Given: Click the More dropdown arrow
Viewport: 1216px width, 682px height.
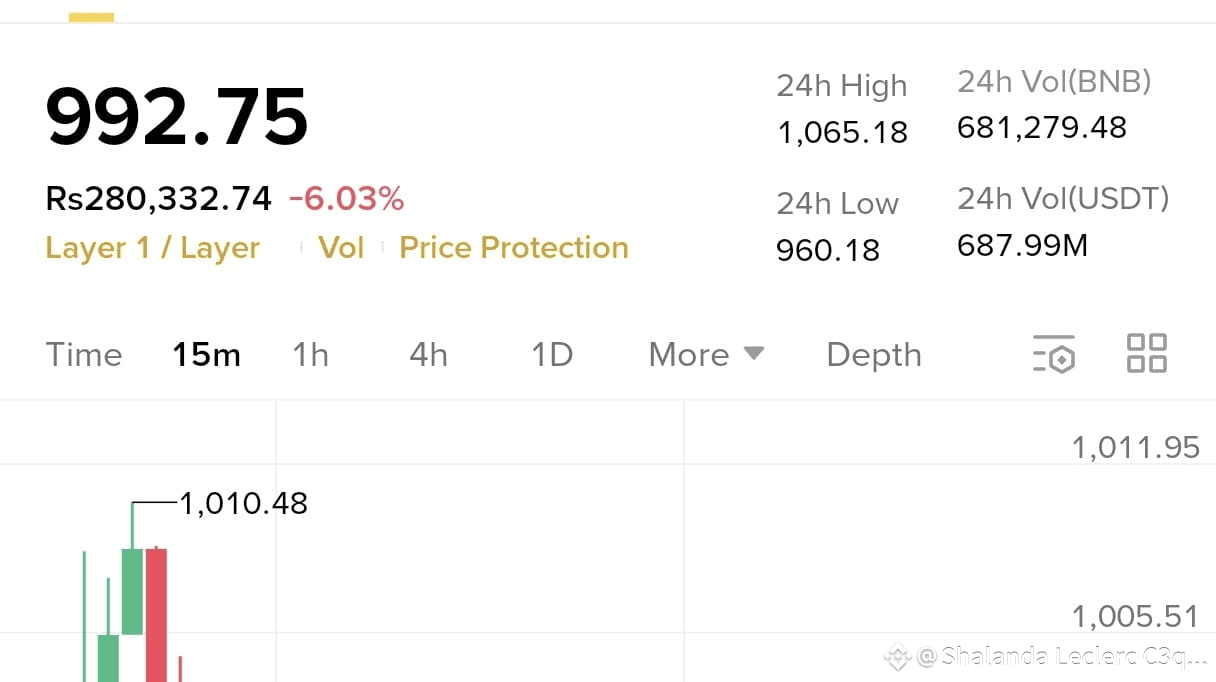Looking at the screenshot, I should (754, 353).
